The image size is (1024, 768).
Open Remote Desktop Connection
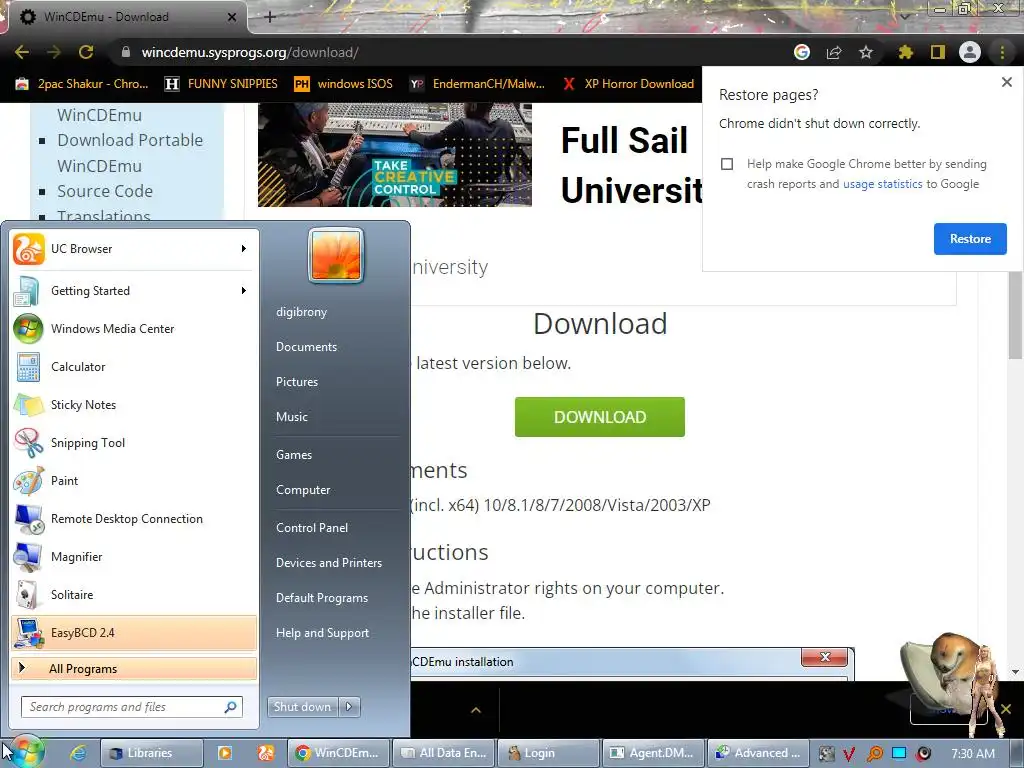pyautogui.click(x=134, y=519)
